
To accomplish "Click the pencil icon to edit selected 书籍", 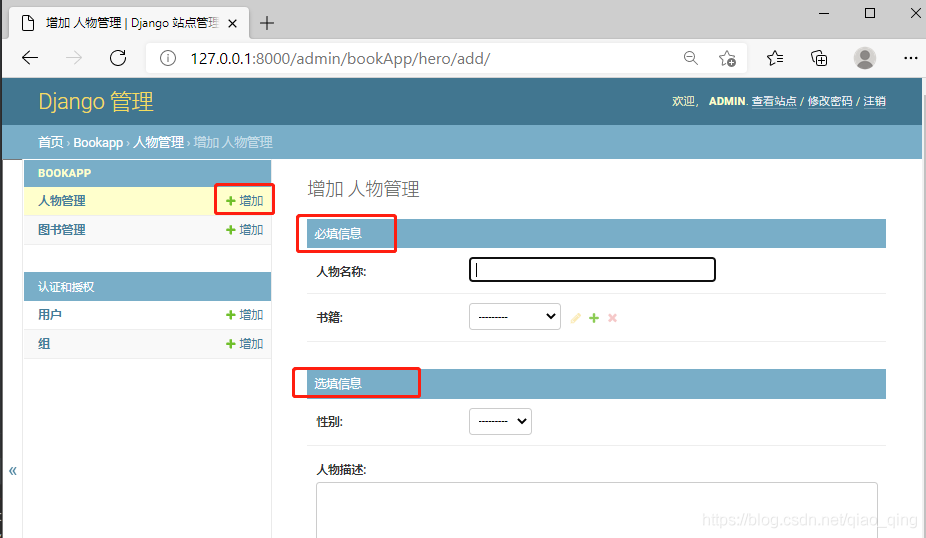I will 576,318.
